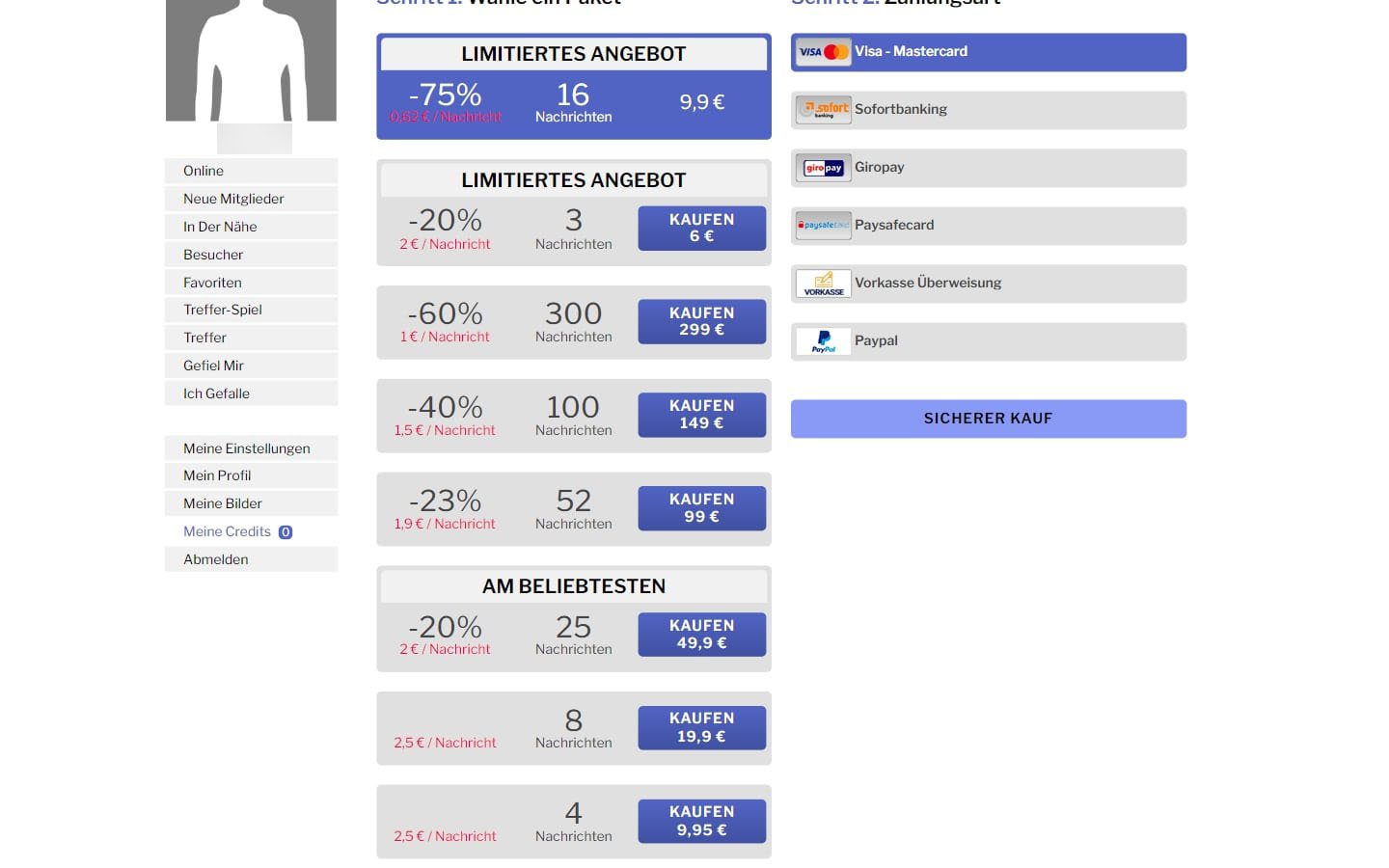Buy the 300 Nachrichten package for 299 €
The height and width of the screenshot is (868, 1389).
(701, 321)
